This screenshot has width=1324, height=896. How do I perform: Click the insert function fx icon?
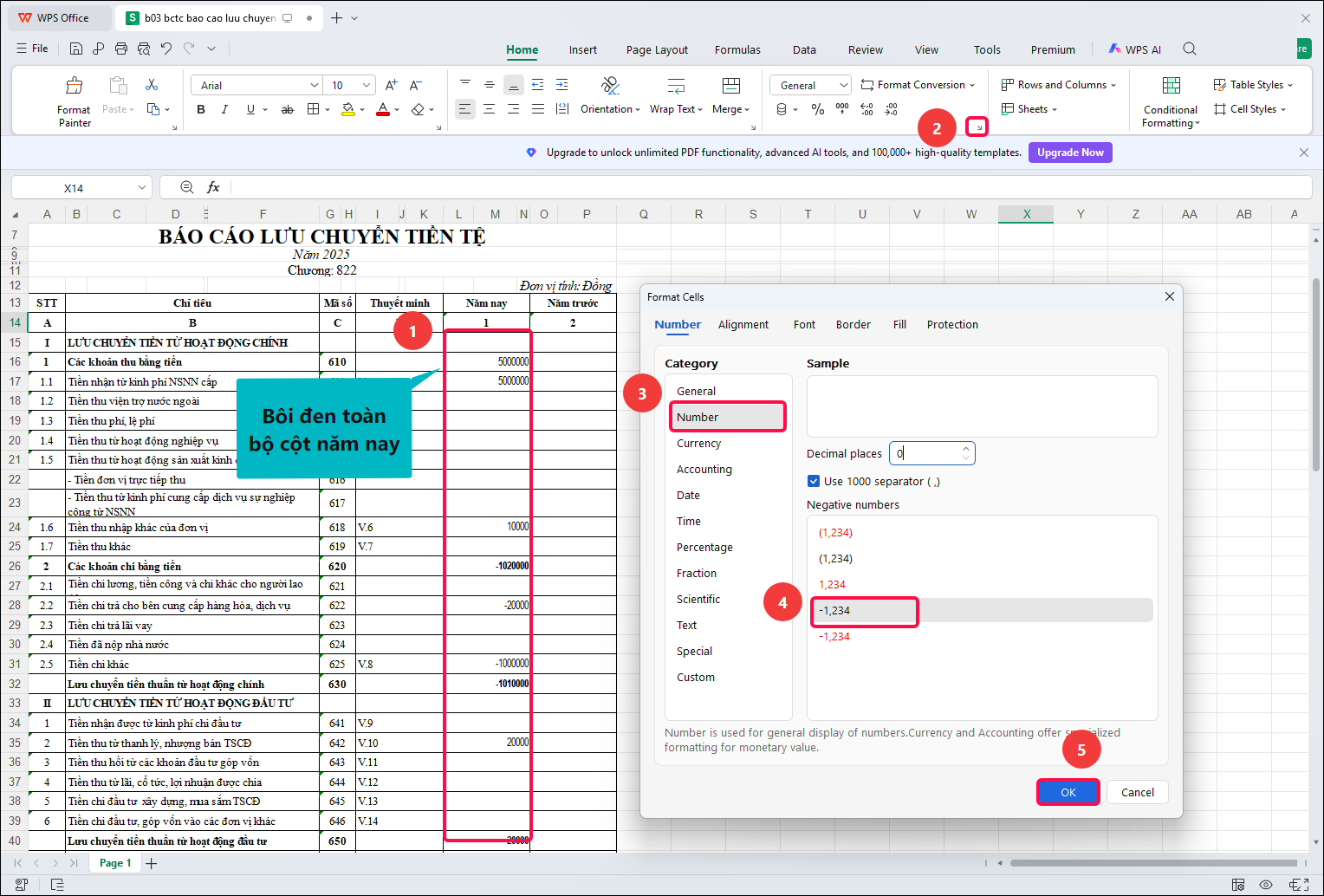[213, 187]
